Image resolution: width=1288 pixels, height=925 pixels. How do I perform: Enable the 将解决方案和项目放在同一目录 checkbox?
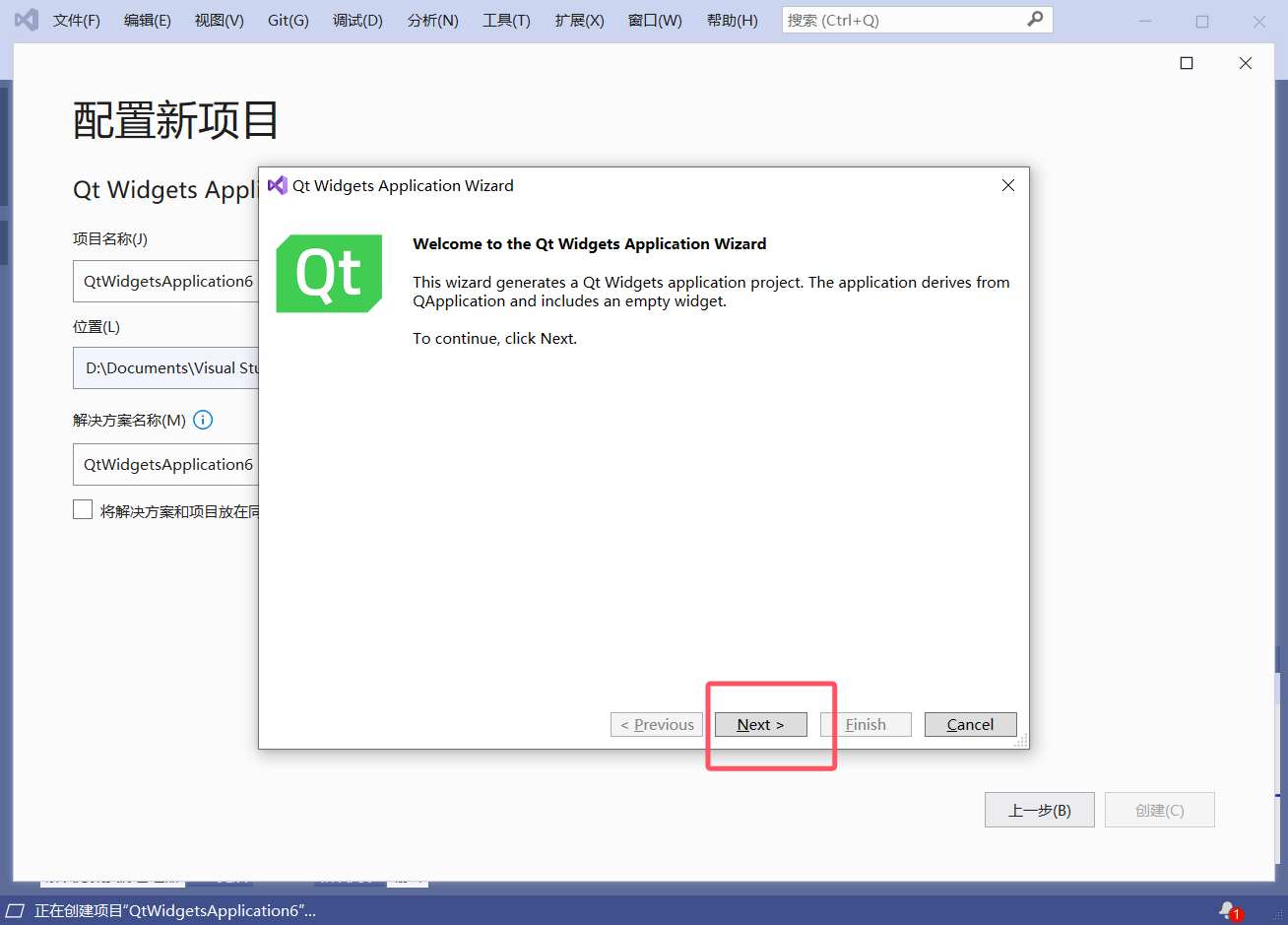tap(83, 509)
